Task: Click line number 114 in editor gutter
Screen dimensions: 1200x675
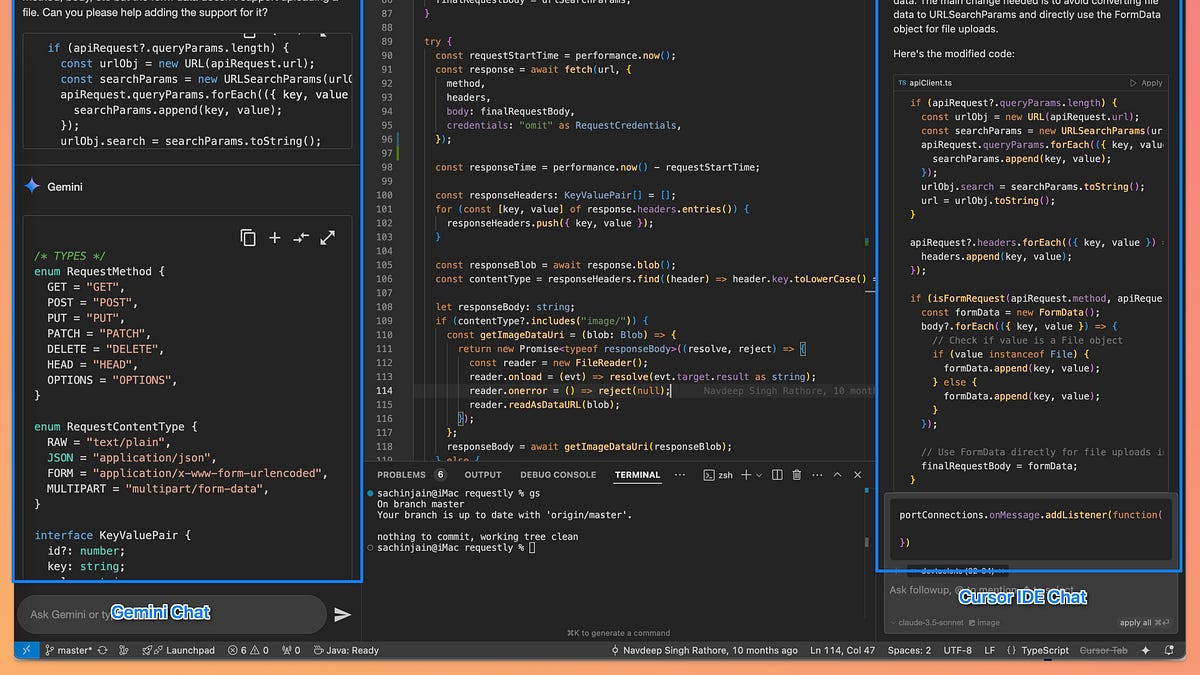Action: (383, 390)
